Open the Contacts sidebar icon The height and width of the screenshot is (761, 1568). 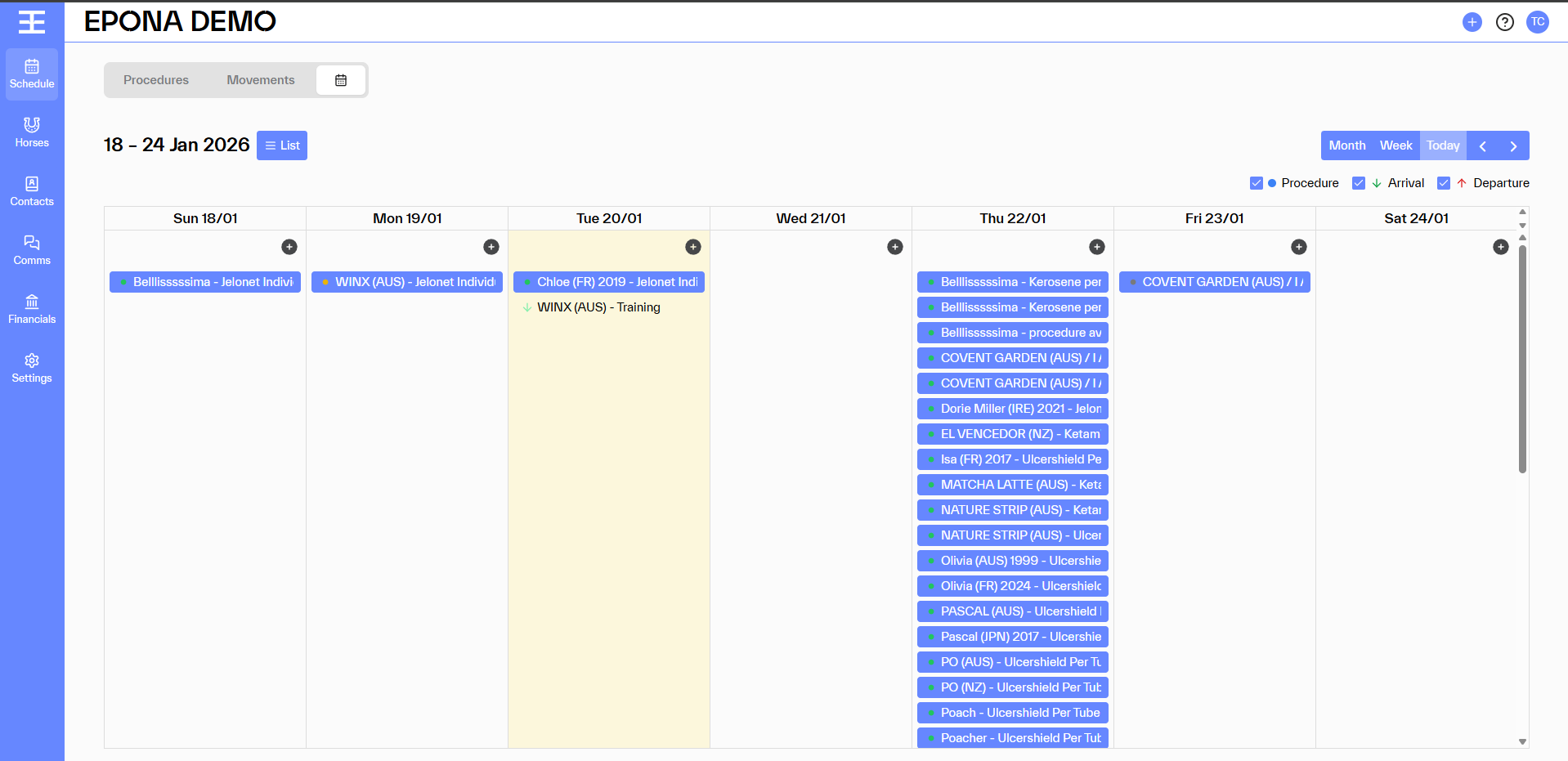(32, 191)
